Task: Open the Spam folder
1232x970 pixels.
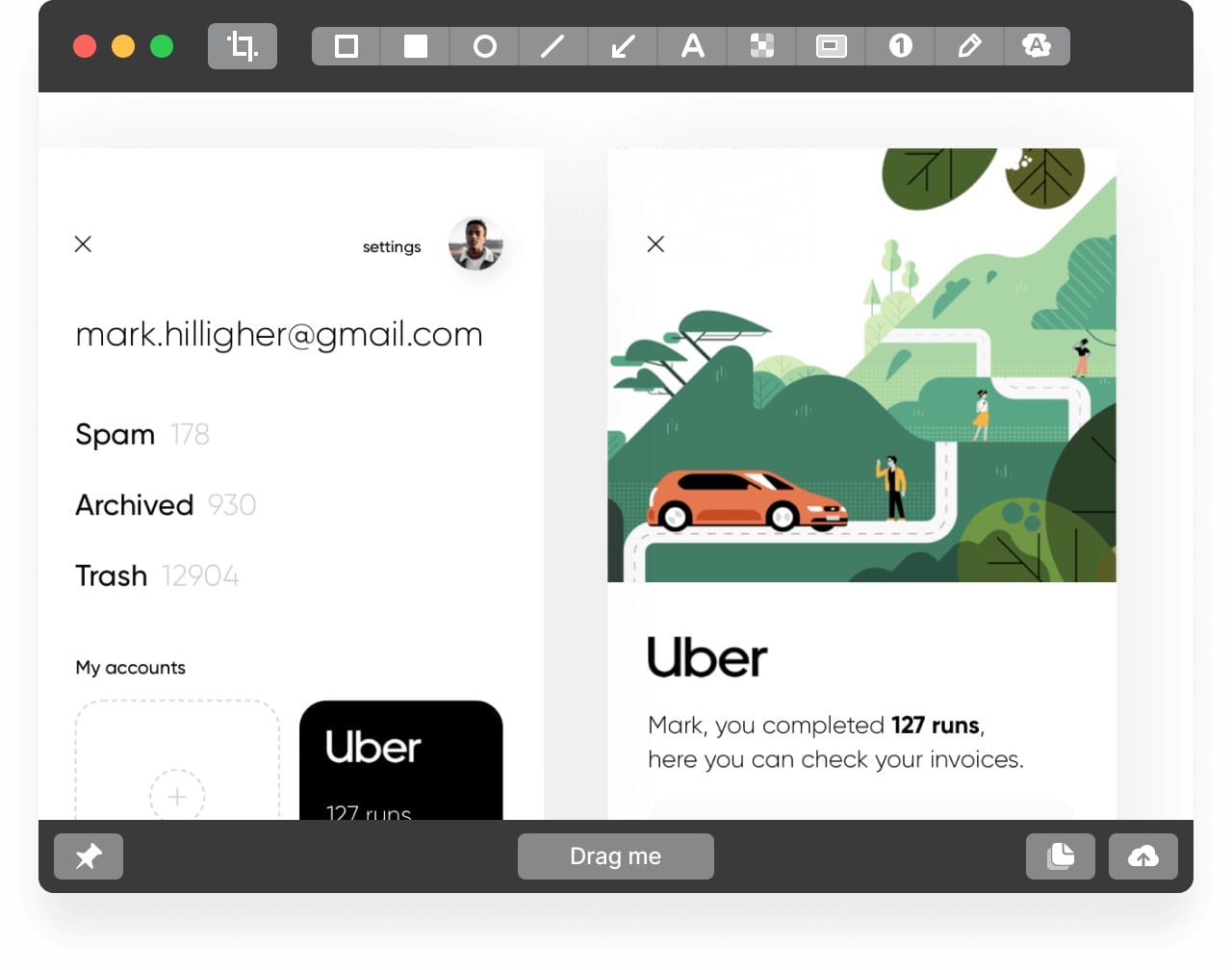Action: click(142, 435)
